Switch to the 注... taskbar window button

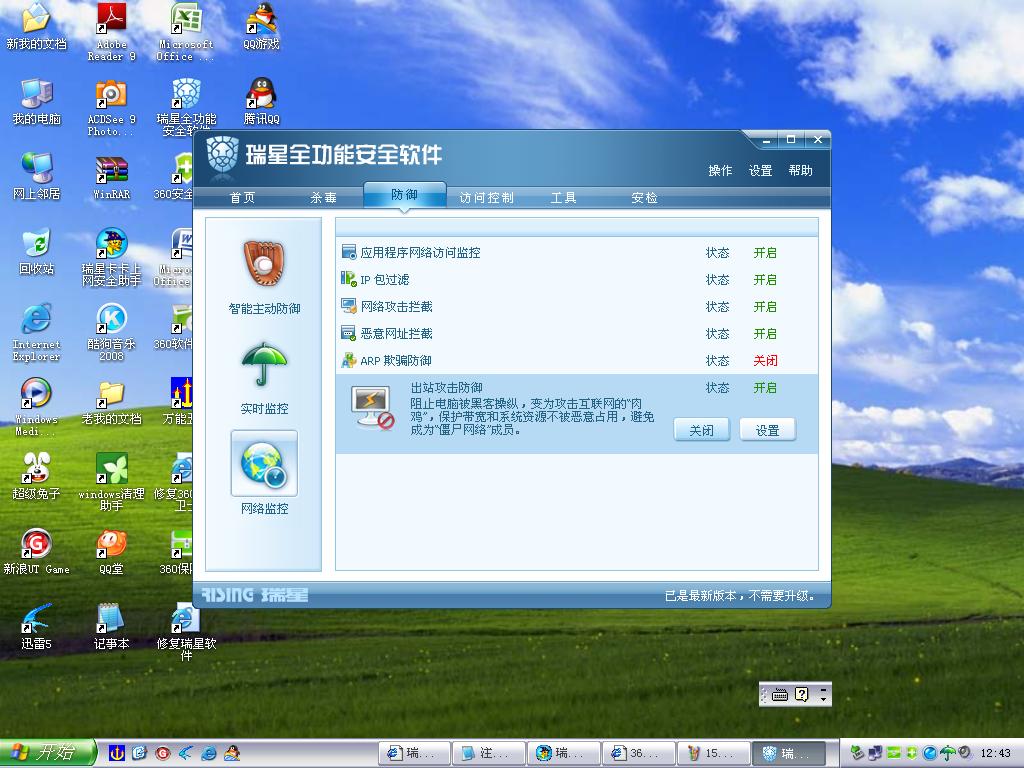click(488, 753)
